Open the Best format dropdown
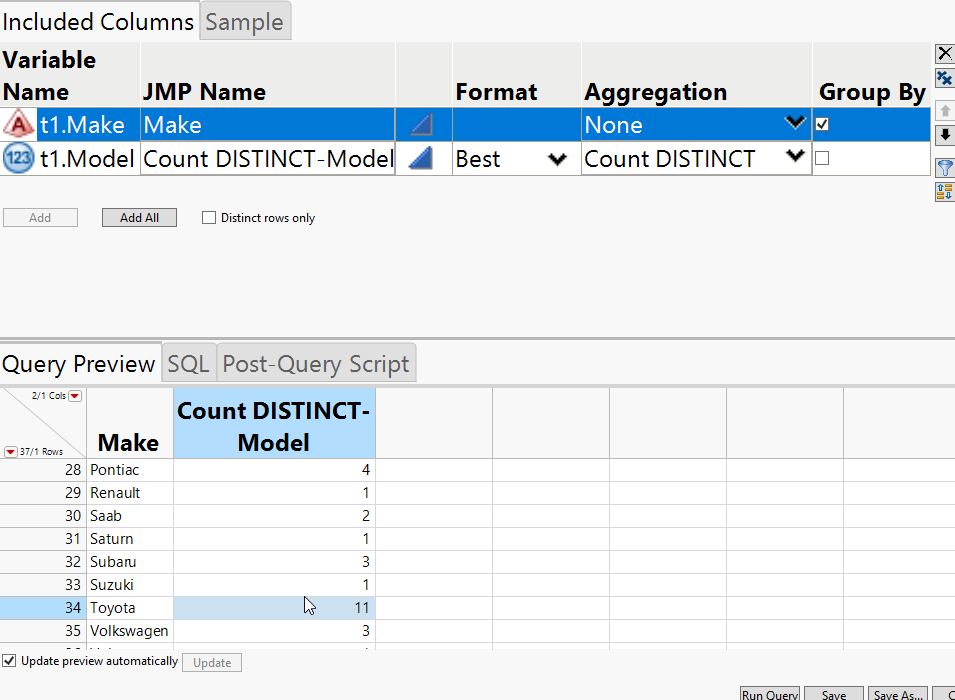Screen dimensions: 955x700 coord(557,158)
